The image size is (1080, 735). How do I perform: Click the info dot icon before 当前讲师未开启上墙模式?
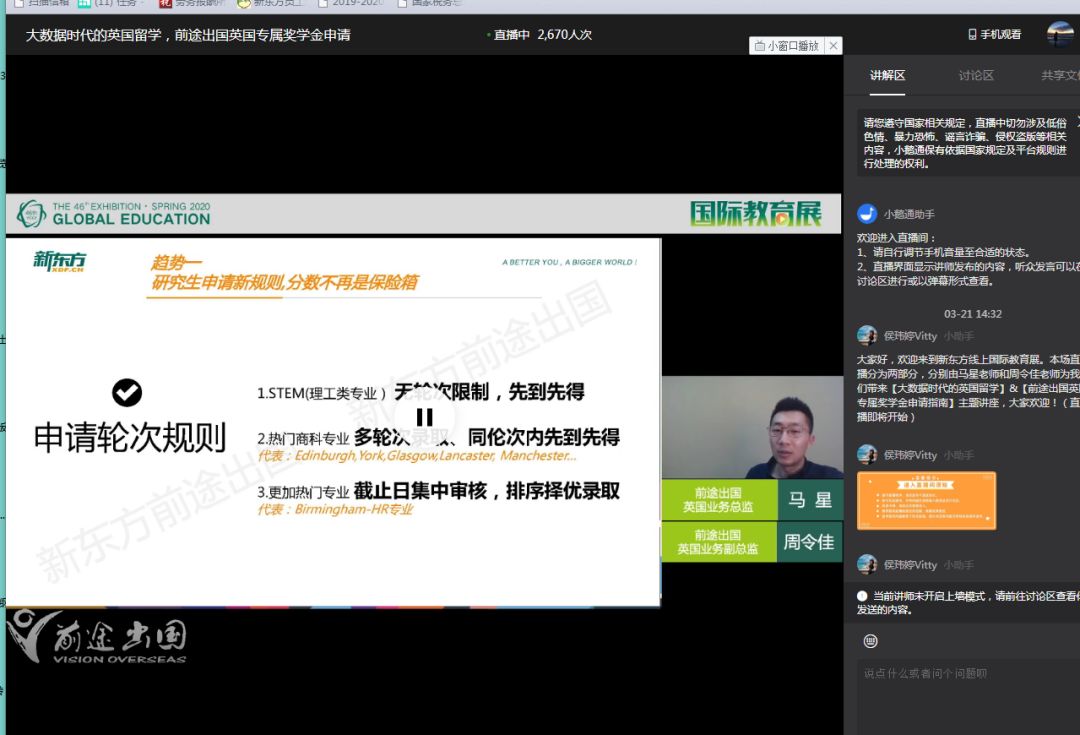pyautogui.click(x=862, y=596)
